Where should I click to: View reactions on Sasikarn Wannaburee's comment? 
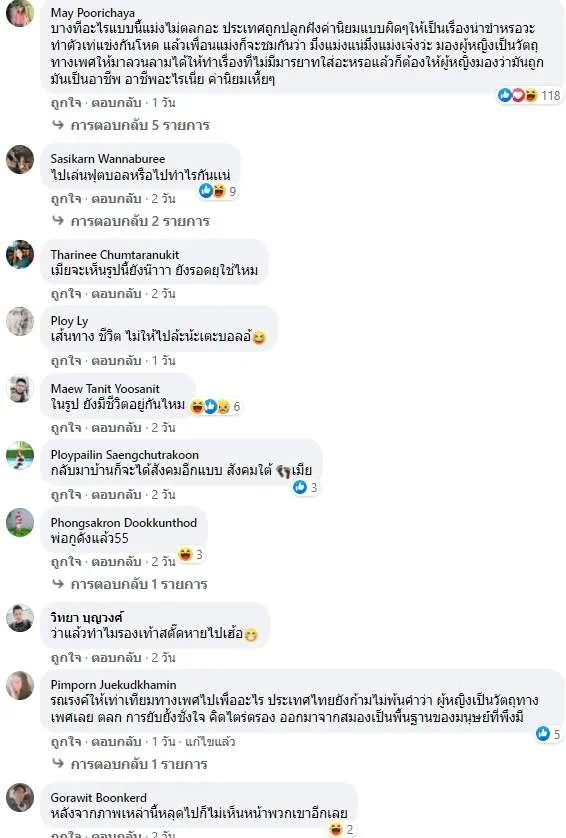(x=218, y=191)
